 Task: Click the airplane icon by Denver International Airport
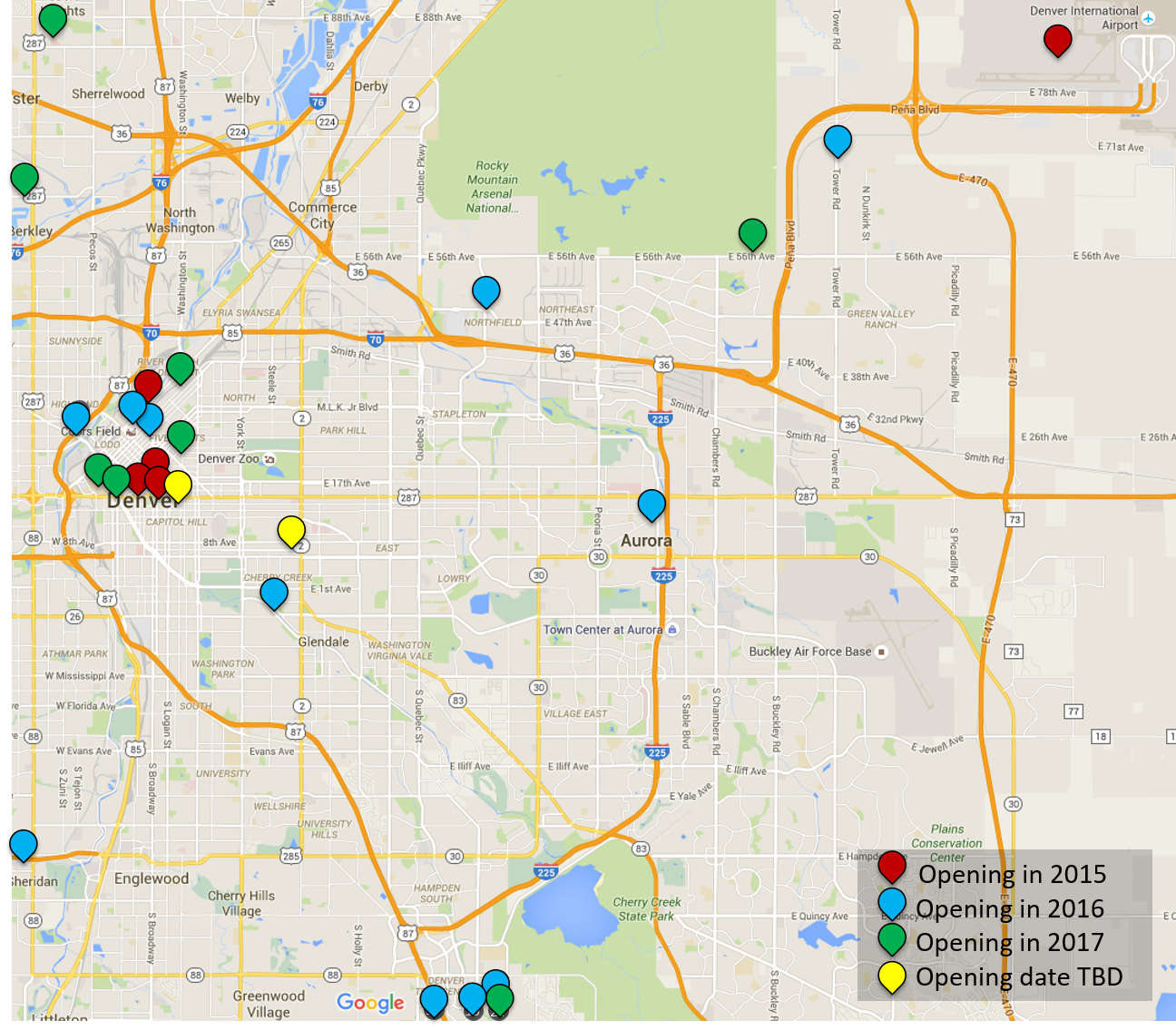pyautogui.click(x=1149, y=18)
